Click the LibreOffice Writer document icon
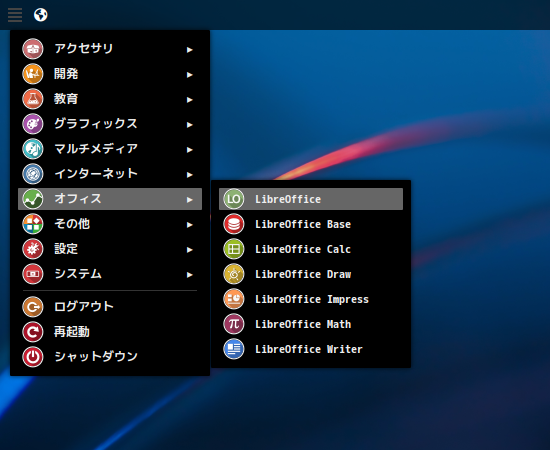Image resolution: width=550 pixels, height=450 pixels. pos(234,349)
